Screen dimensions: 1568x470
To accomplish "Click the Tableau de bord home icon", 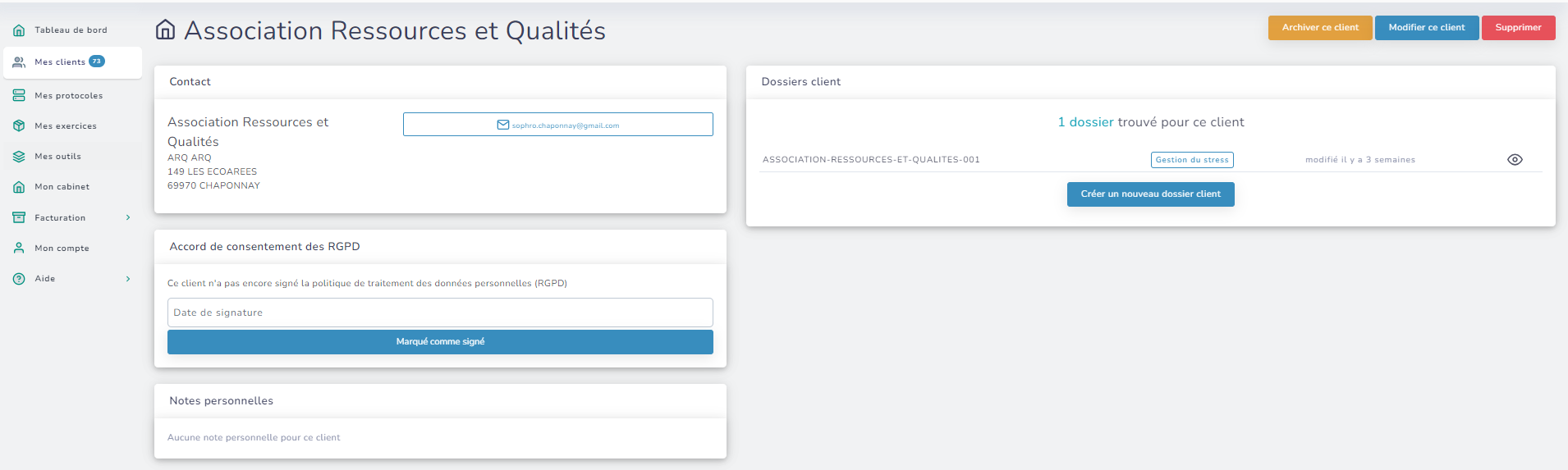I will (19, 30).
